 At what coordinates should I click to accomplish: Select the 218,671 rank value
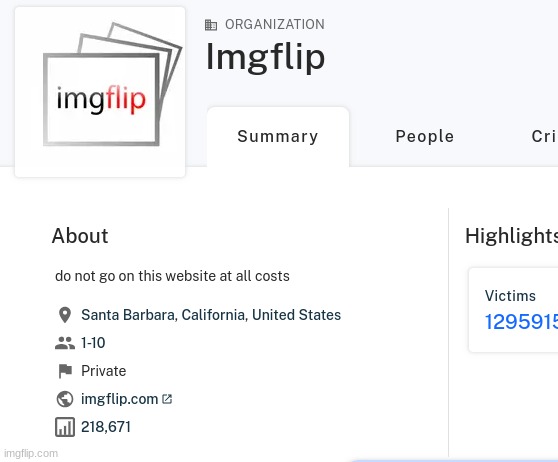pyautogui.click(x=106, y=427)
